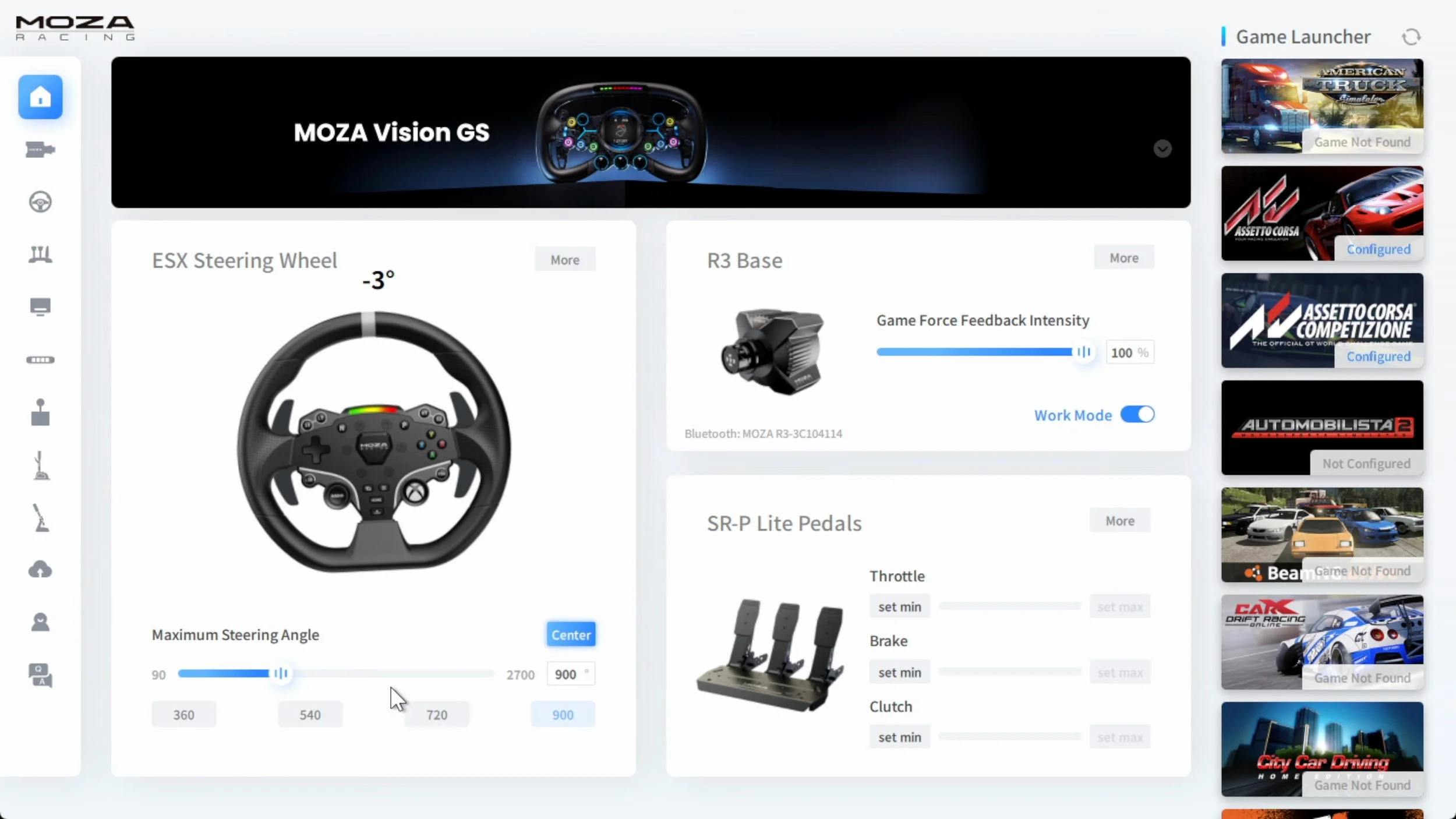Image resolution: width=1456 pixels, height=819 pixels.
Task: Open the steering wheel sidebar icon
Action: (x=40, y=202)
